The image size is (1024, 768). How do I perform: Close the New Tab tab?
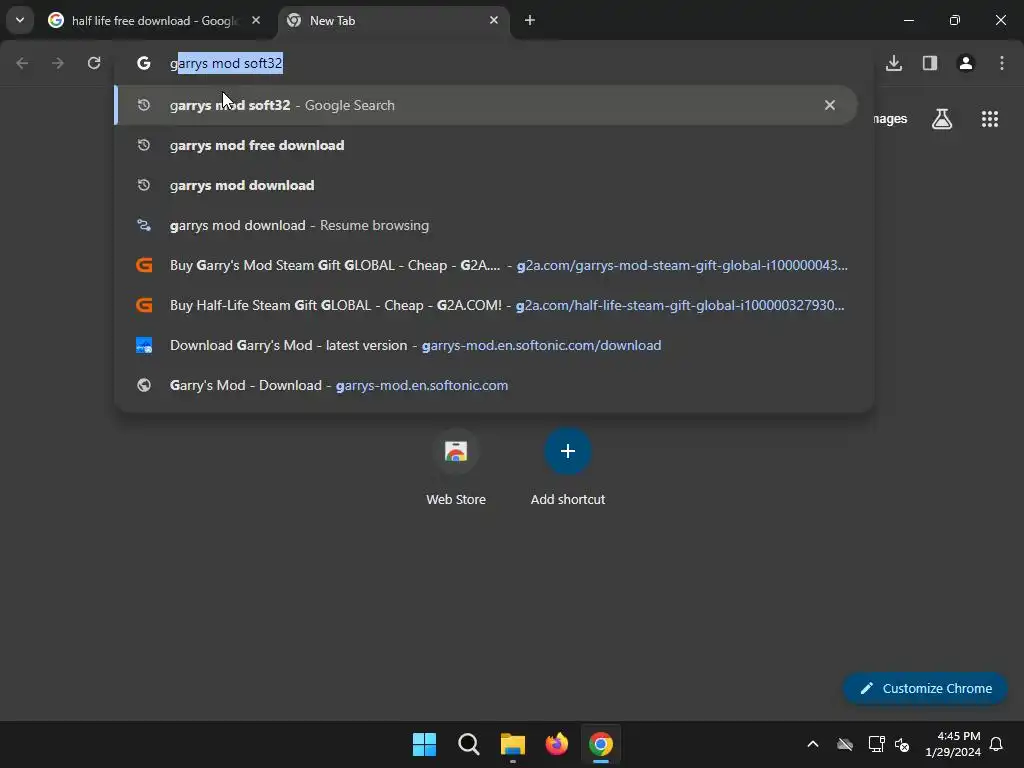point(494,20)
